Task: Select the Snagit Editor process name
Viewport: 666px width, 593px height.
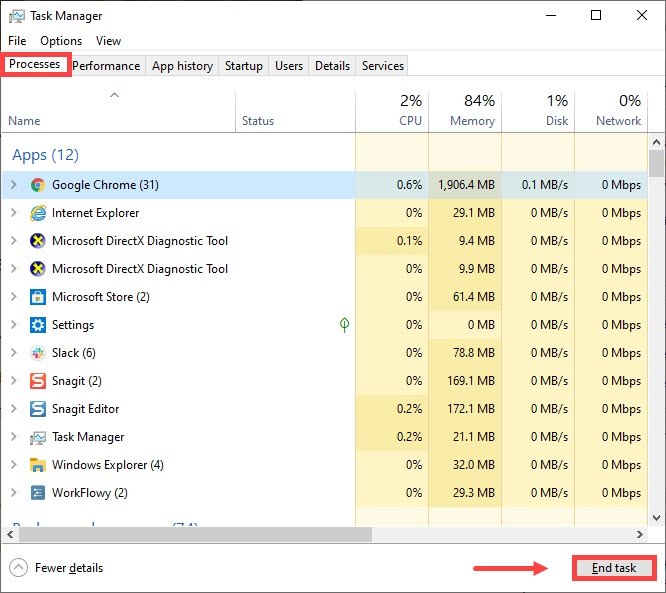Action: pyautogui.click(x=85, y=409)
